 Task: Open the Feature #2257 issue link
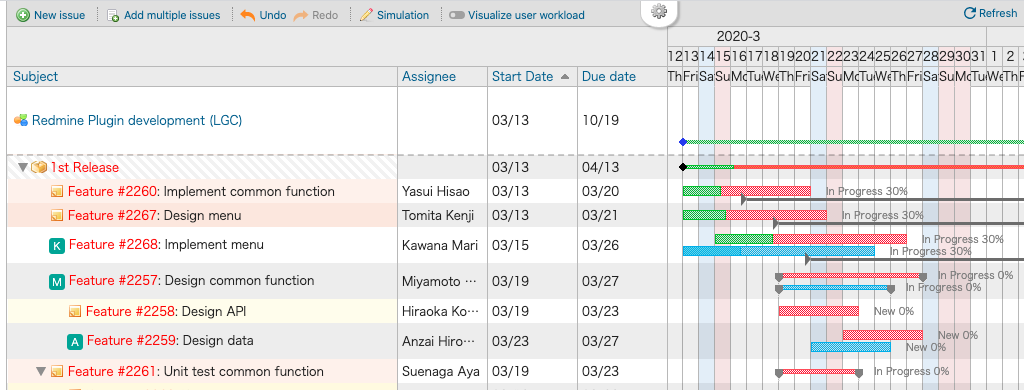113,280
